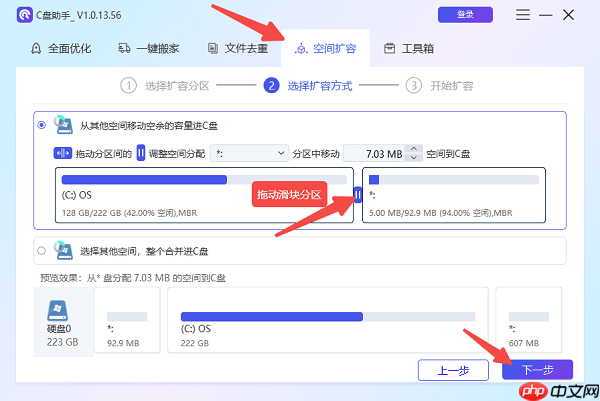Switch to the 一键搬家 tab
Screen dimensions: 600x401
click(149, 49)
